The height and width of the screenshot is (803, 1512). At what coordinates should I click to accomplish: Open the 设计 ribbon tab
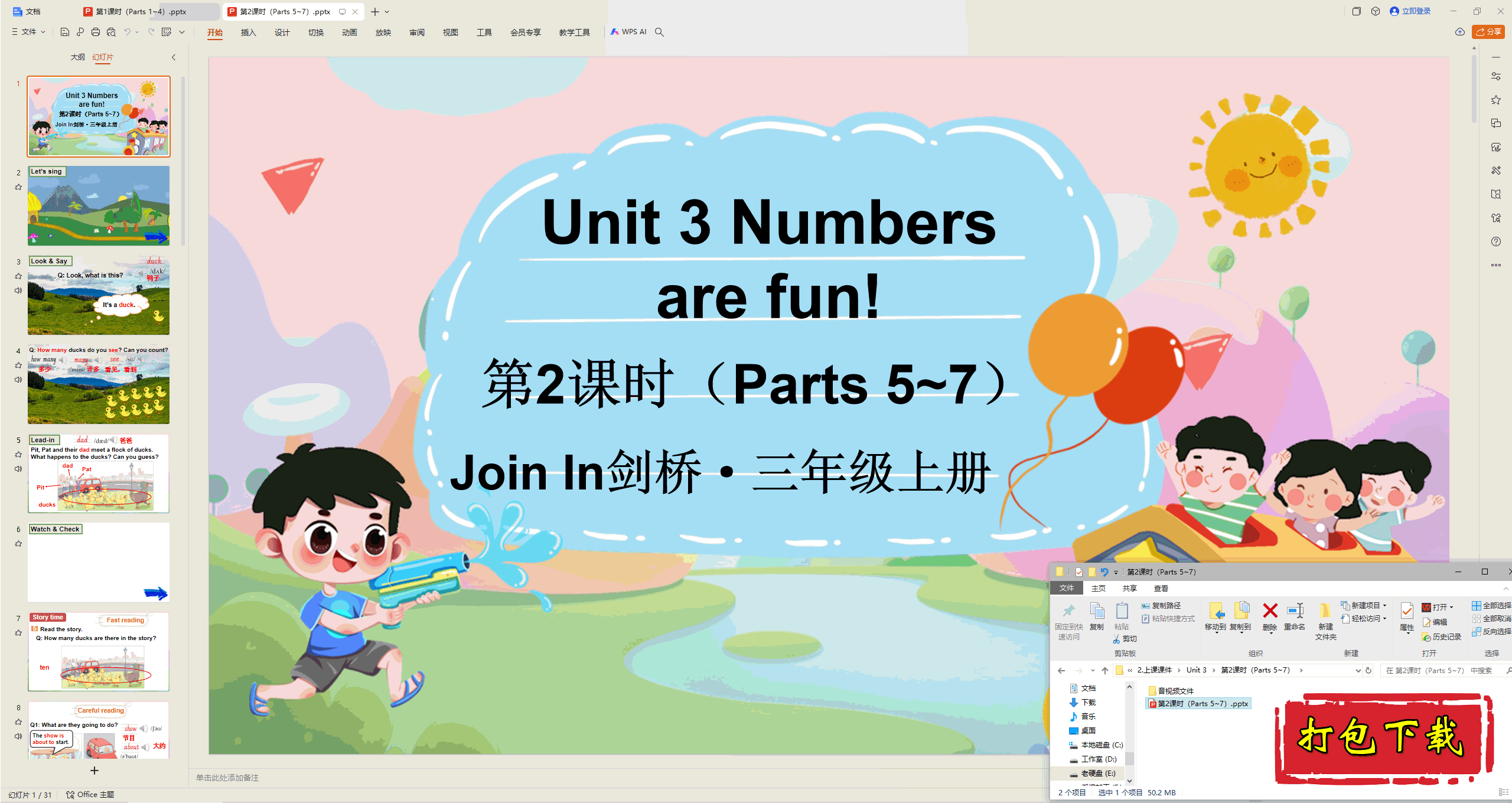point(282,32)
